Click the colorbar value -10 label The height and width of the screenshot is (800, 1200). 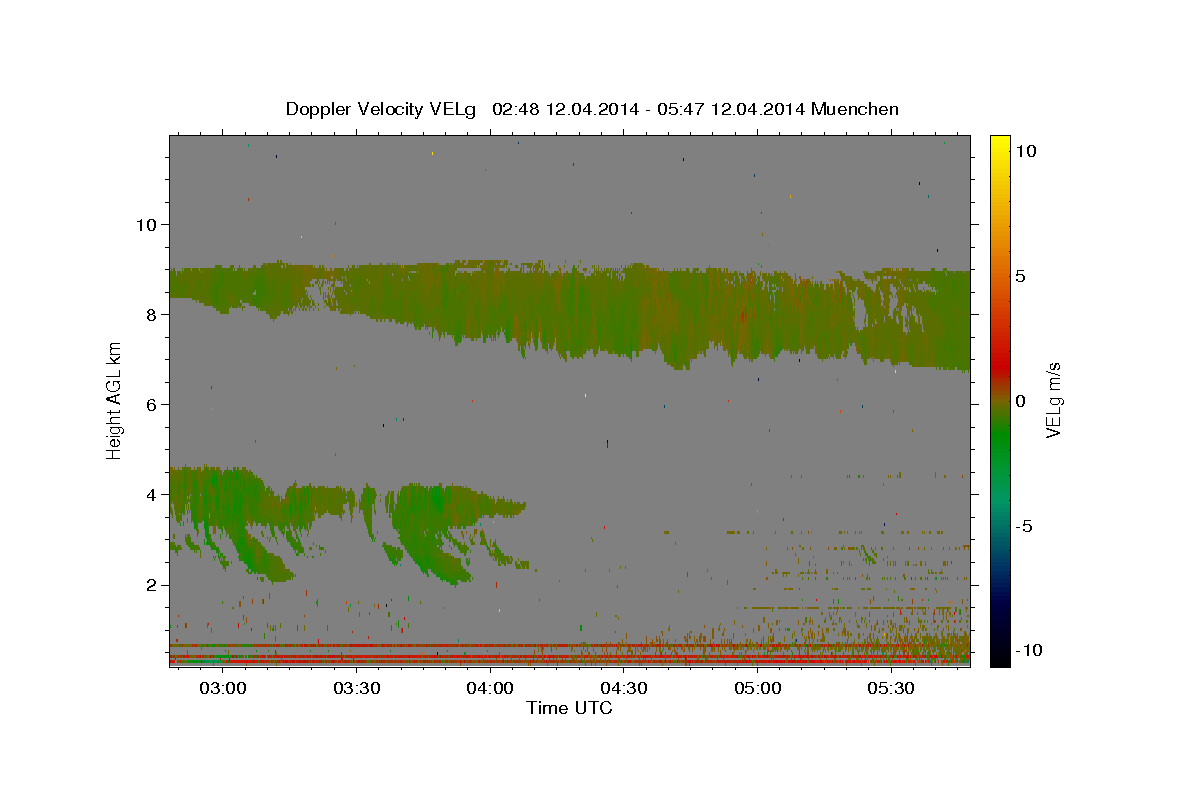1028,650
